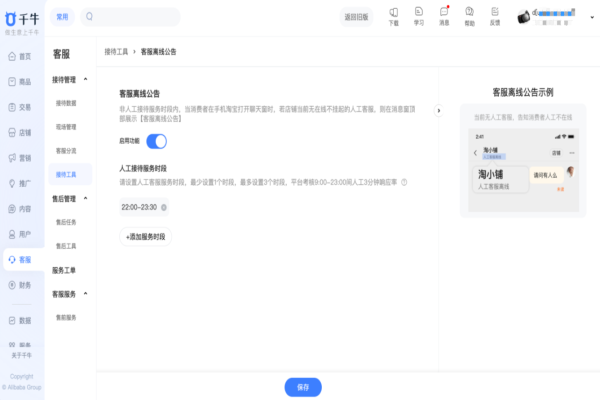Image resolution: width=600 pixels, height=400 pixels.
Task: Click the +添加服务时段 button
Action: (x=146, y=236)
